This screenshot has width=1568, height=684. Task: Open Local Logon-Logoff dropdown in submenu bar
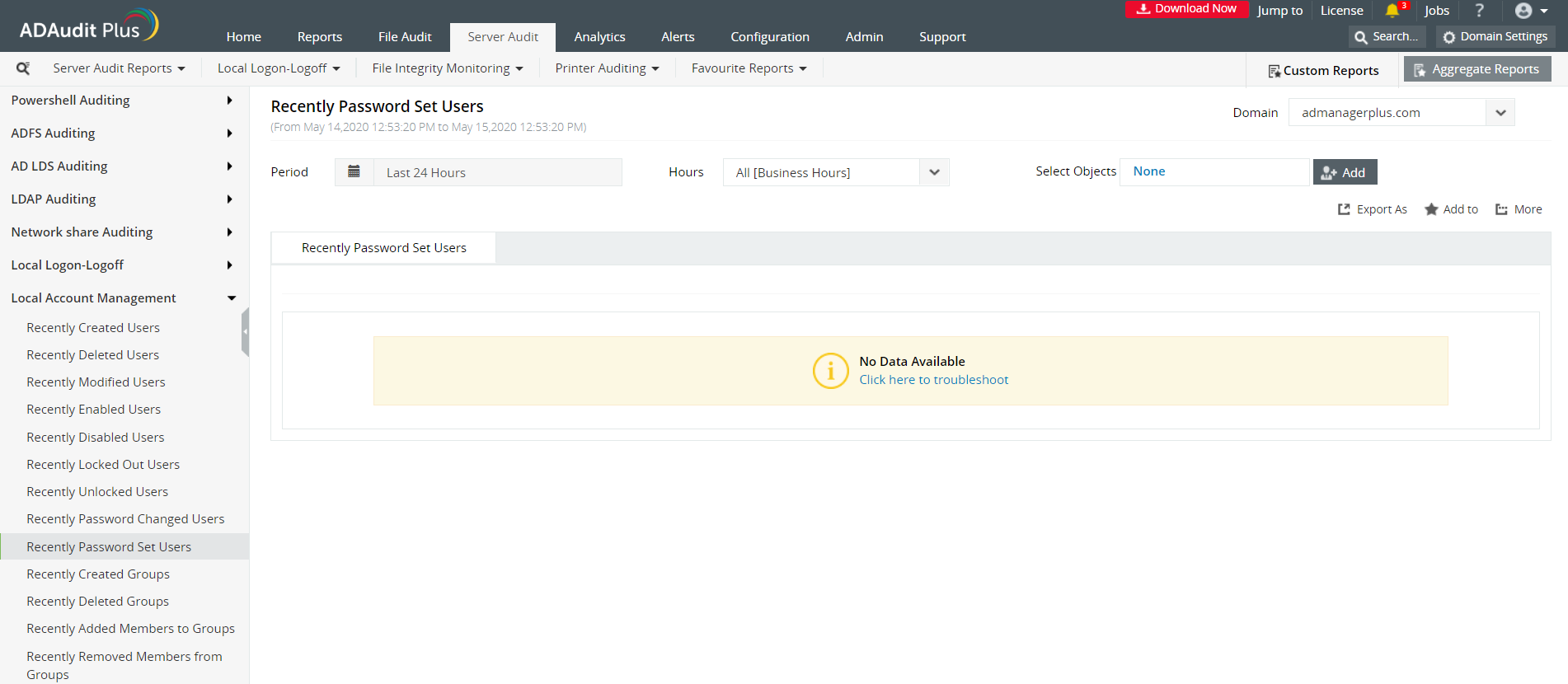pyautogui.click(x=279, y=68)
